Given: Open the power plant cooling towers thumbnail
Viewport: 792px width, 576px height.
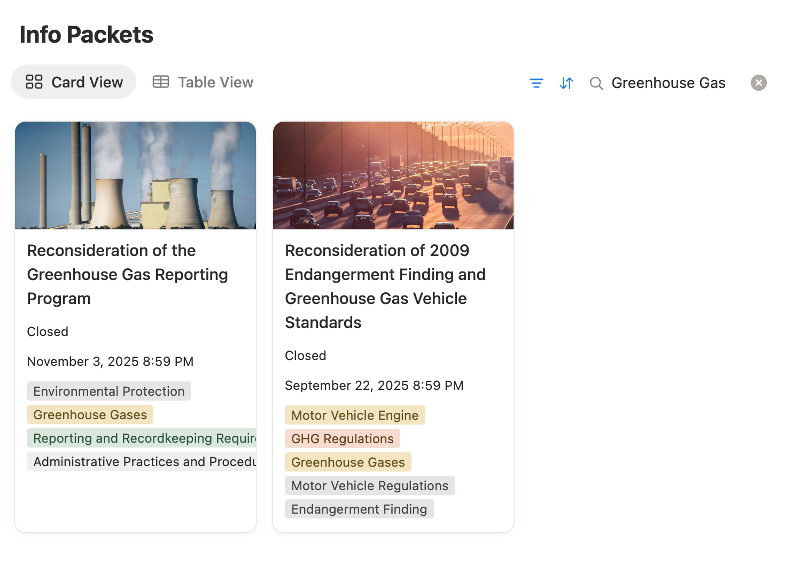Looking at the screenshot, I should point(135,176).
